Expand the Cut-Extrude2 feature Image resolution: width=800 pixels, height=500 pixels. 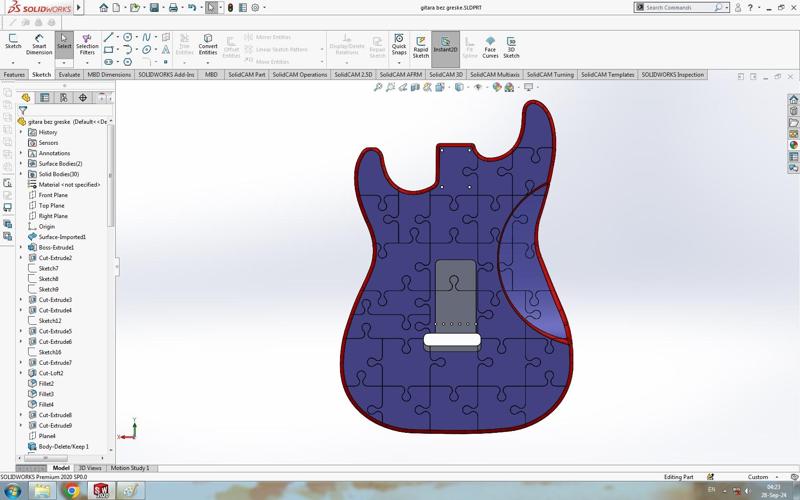click(21, 258)
